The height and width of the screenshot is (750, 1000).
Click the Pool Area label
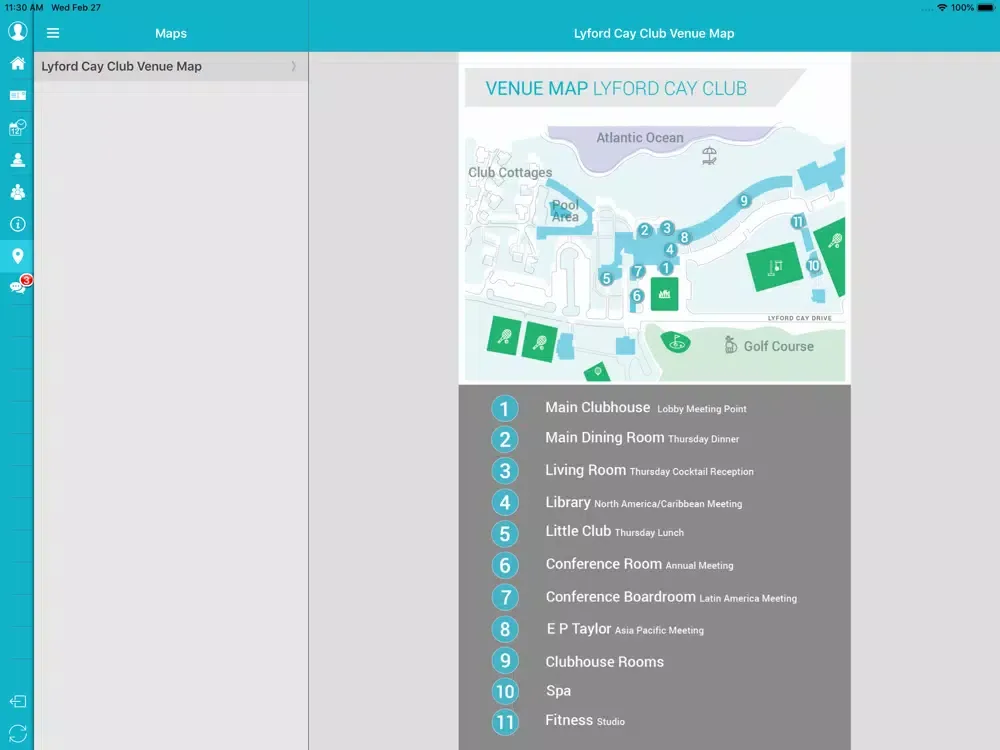[x=566, y=211]
